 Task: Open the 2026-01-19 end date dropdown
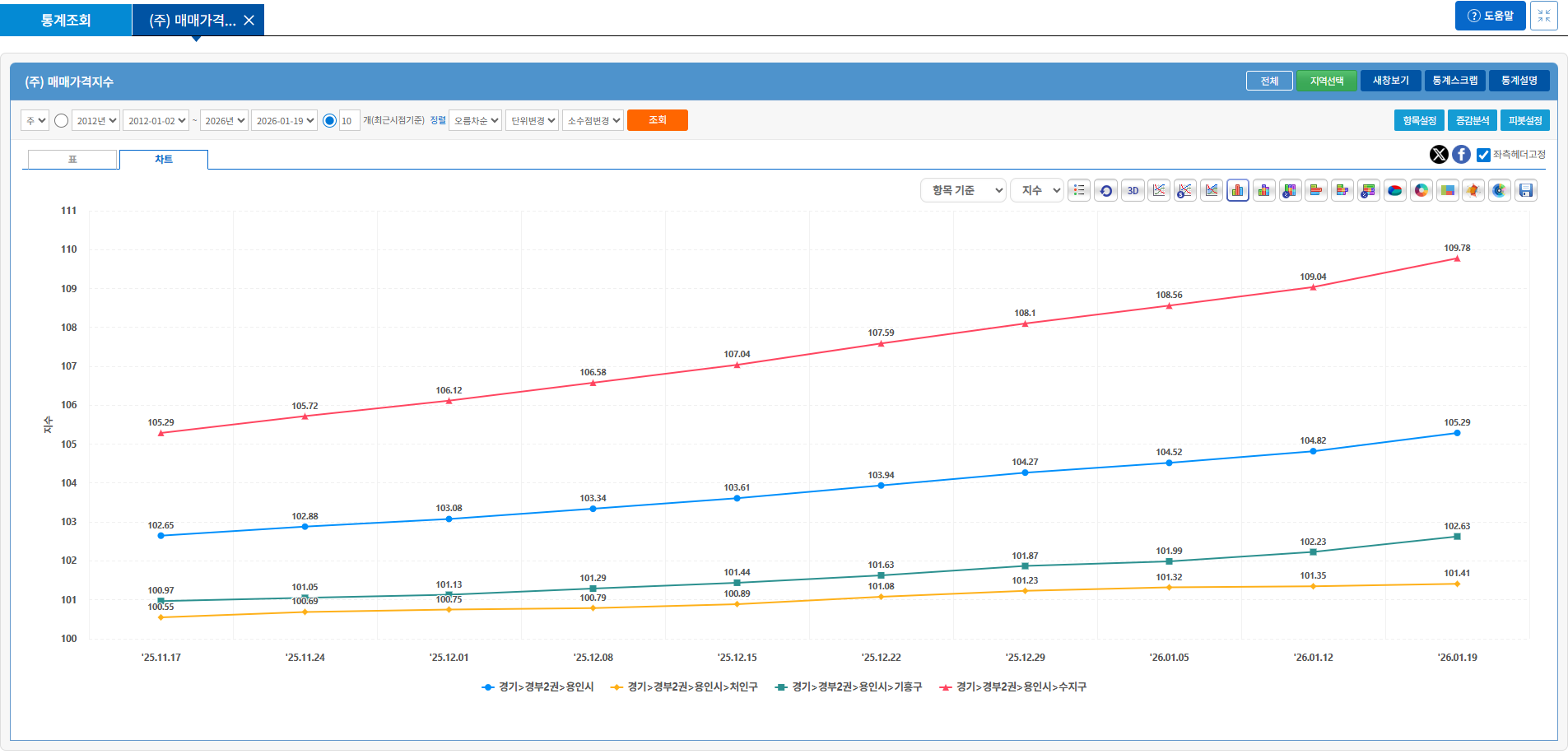point(284,120)
